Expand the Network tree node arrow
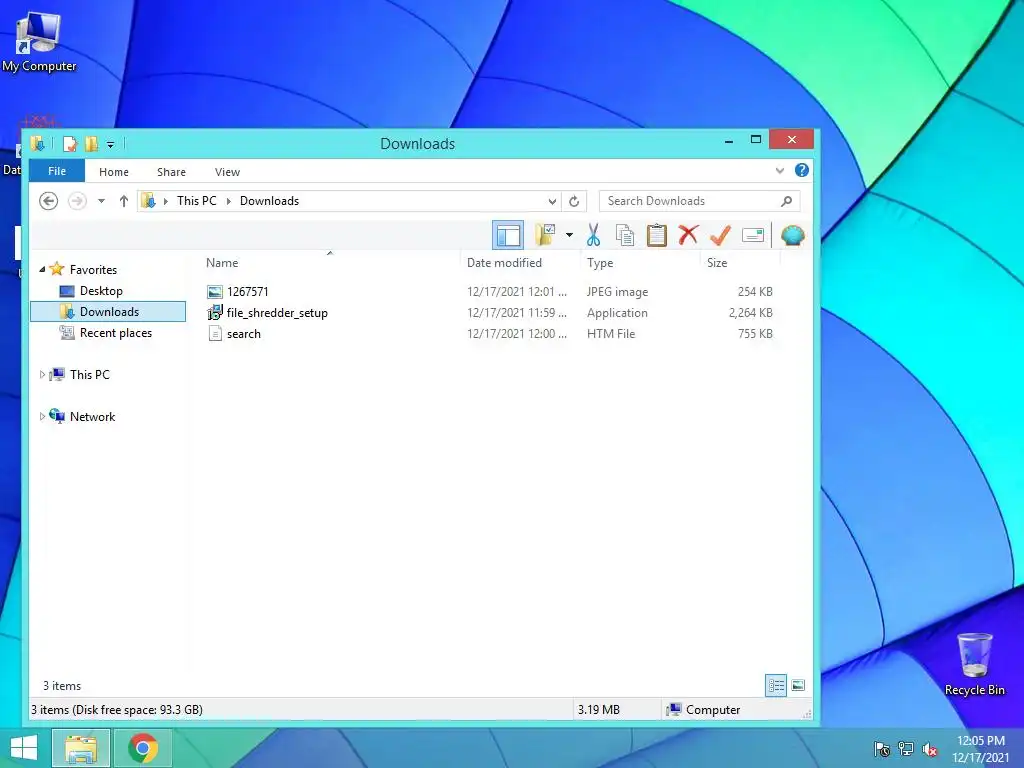The width and height of the screenshot is (1024, 768). pos(42,417)
